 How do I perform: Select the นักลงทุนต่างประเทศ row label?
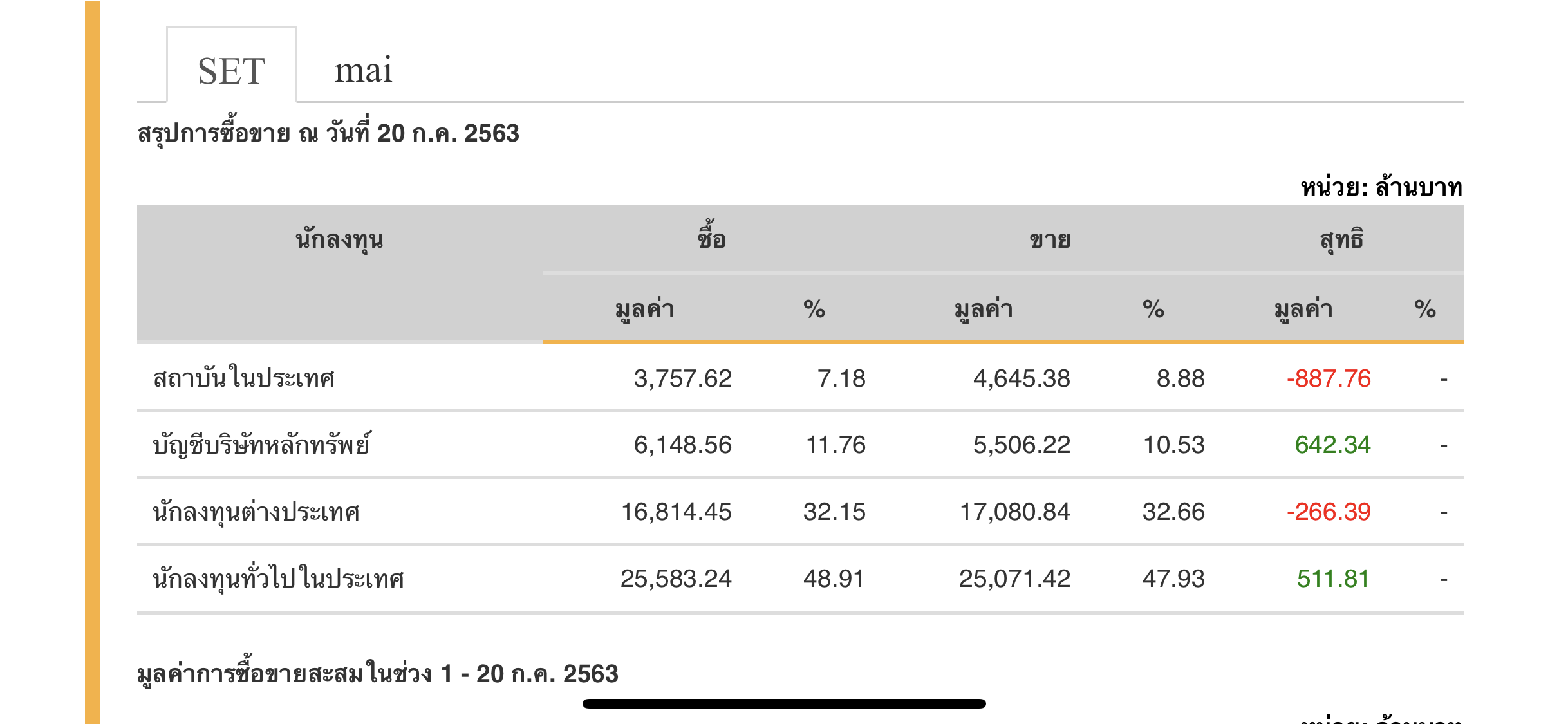click(256, 512)
